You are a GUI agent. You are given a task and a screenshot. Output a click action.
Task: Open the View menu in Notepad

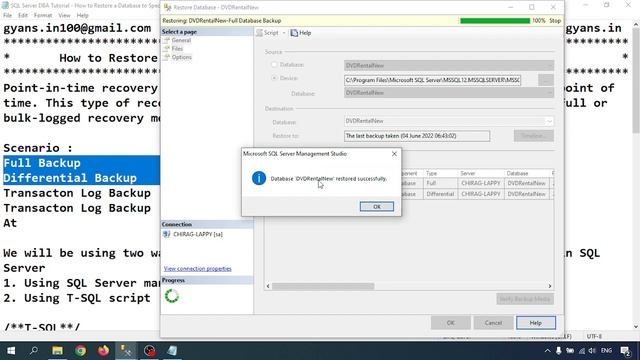(x=64, y=15)
